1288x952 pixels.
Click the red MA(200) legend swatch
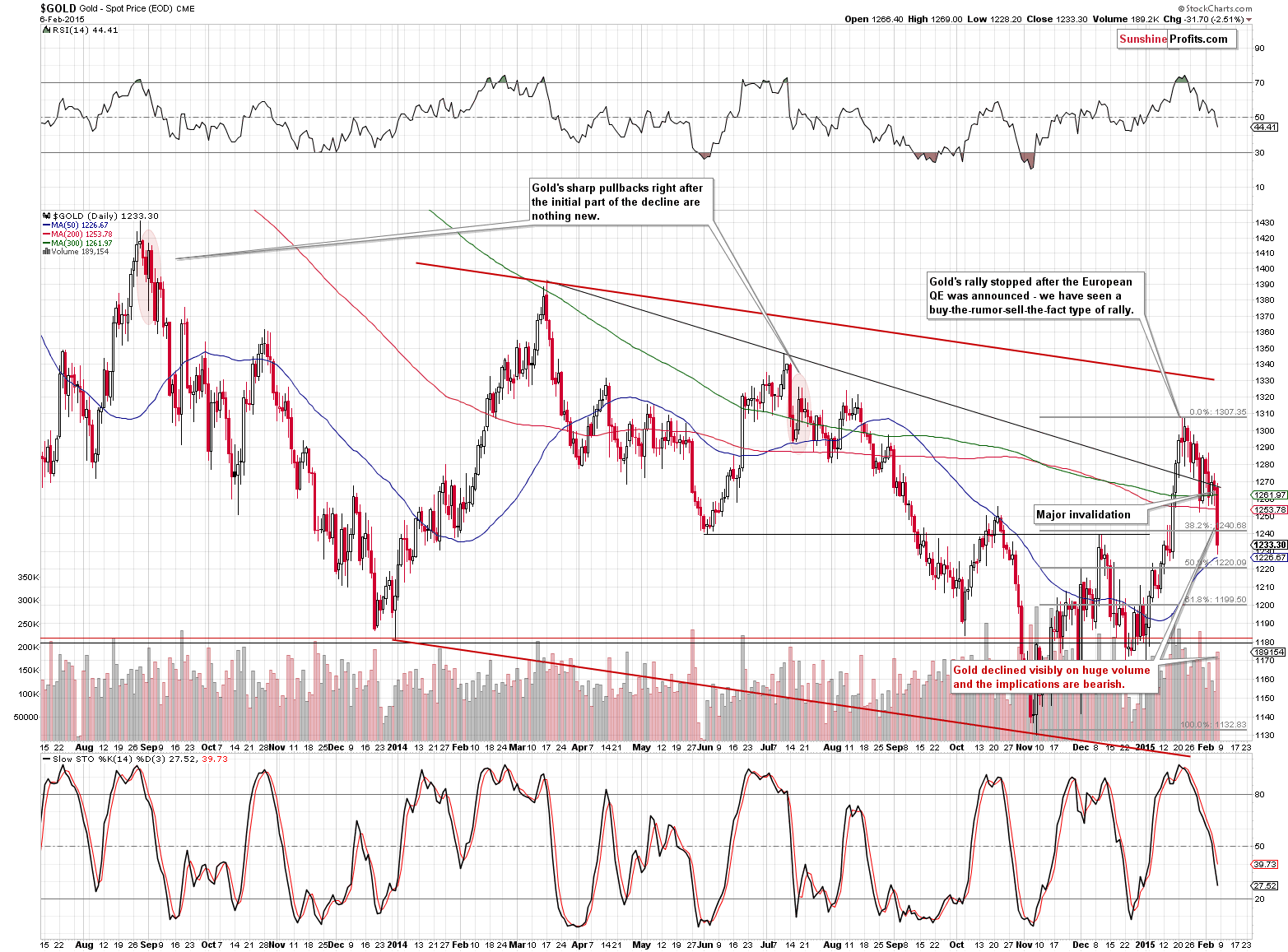pos(46,235)
